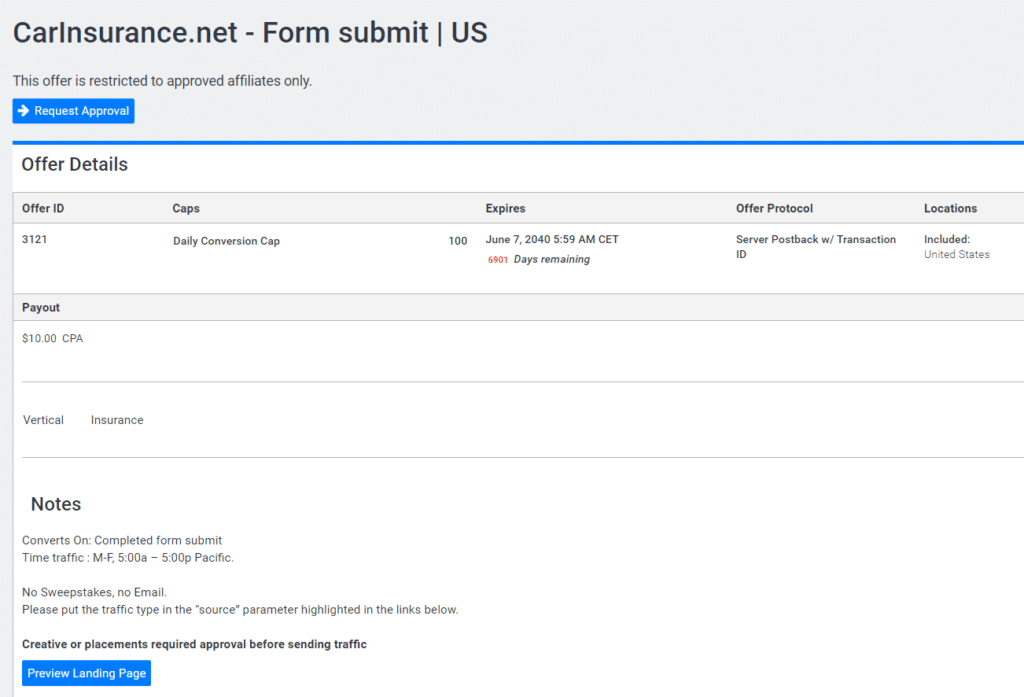Click the Expires column header

505,208
